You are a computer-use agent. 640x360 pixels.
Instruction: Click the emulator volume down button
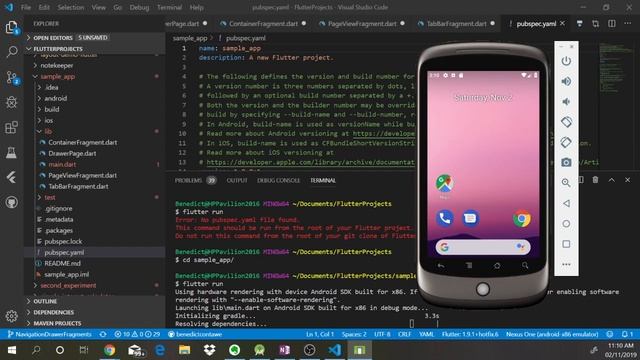pyautogui.click(x=566, y=101)
